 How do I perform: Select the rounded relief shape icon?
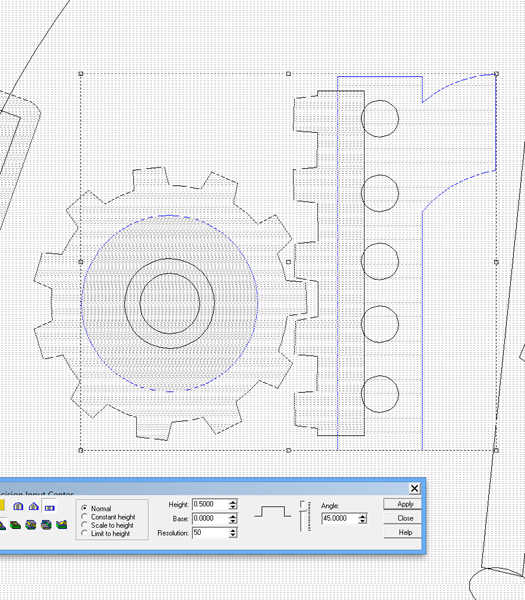(x=18, y=506)
